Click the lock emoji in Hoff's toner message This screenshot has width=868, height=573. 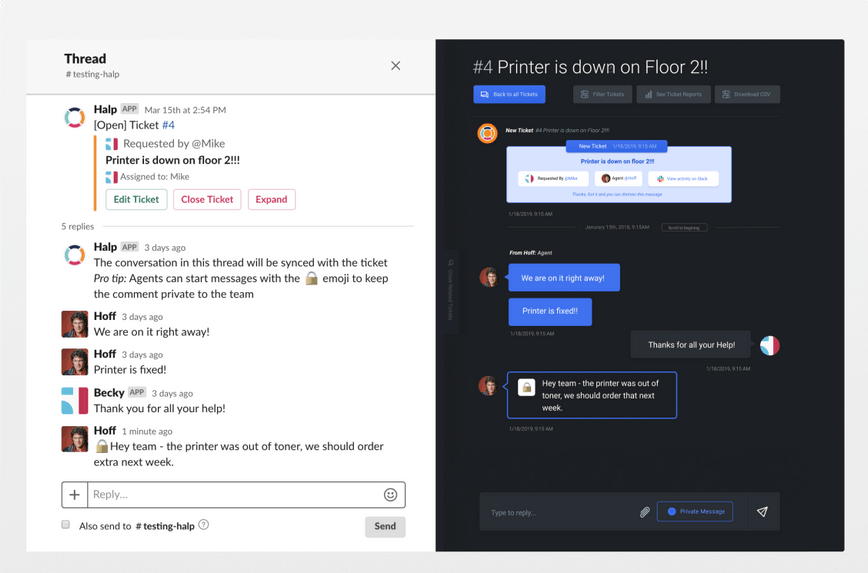coord(101,446)
